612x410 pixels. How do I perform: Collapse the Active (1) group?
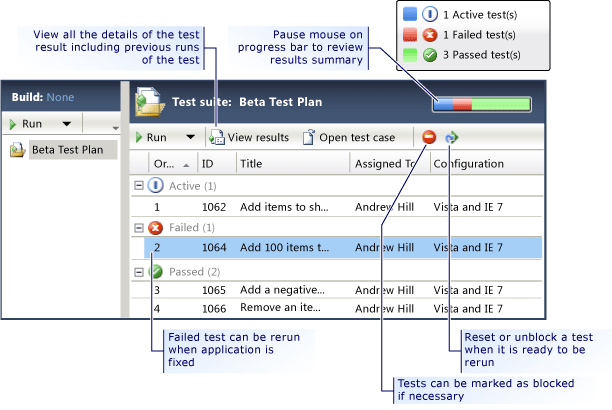(139, 185)
